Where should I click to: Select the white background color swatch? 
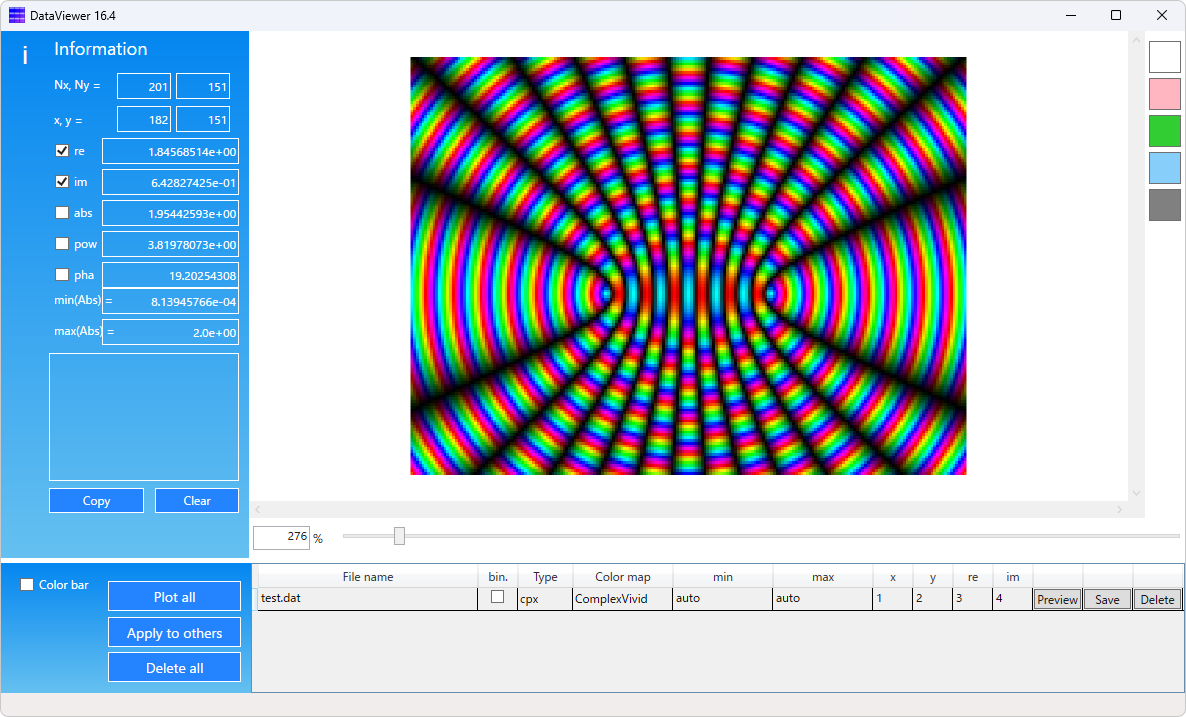[x=1164, y=57]
